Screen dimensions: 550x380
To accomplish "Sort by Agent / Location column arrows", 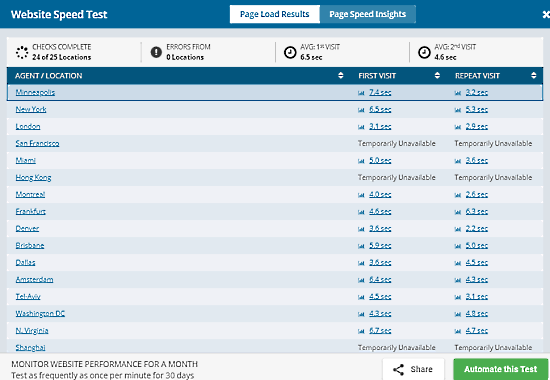I will click(x=341, y=75).
